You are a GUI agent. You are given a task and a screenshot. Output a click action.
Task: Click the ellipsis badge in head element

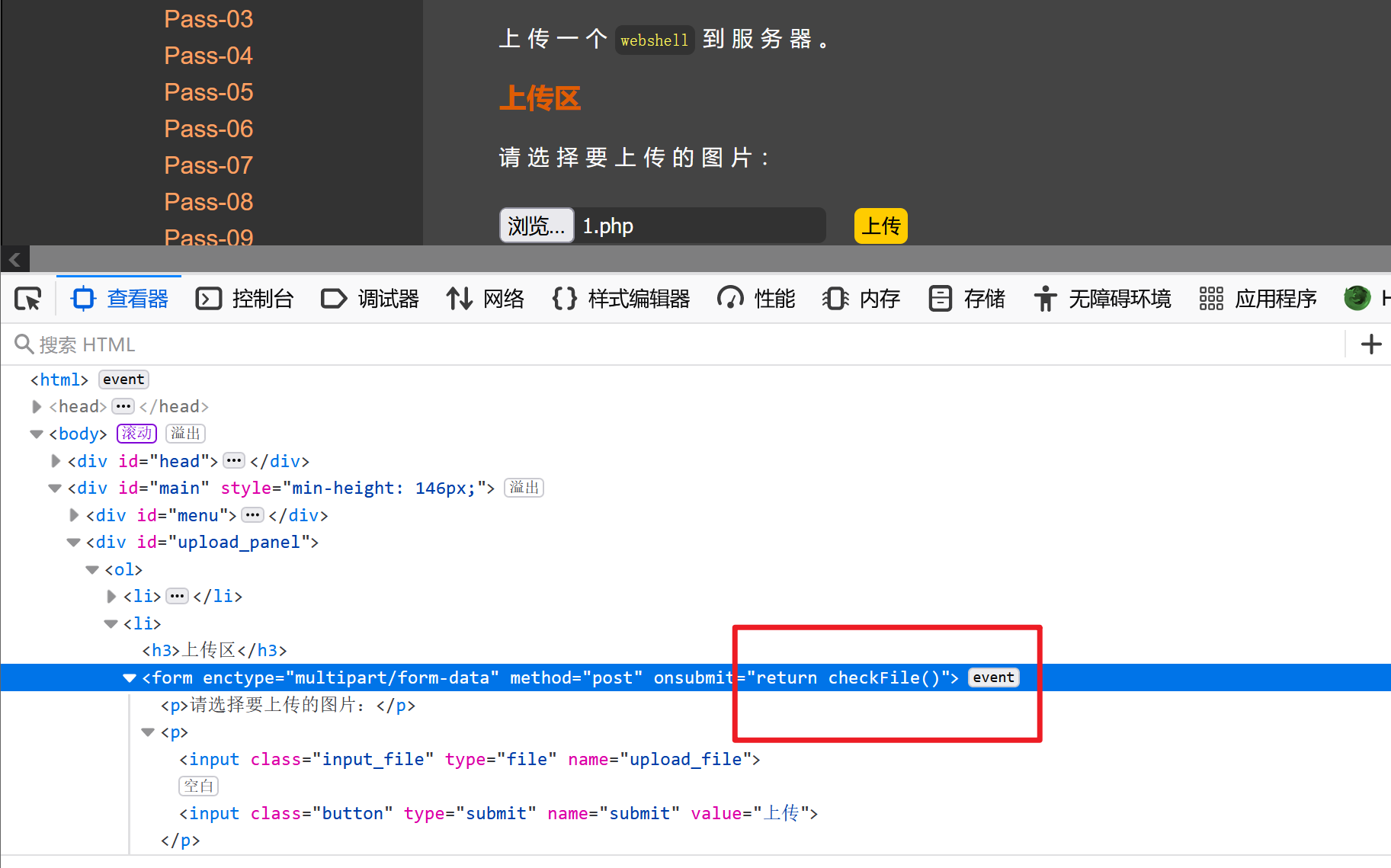[123, 406]
